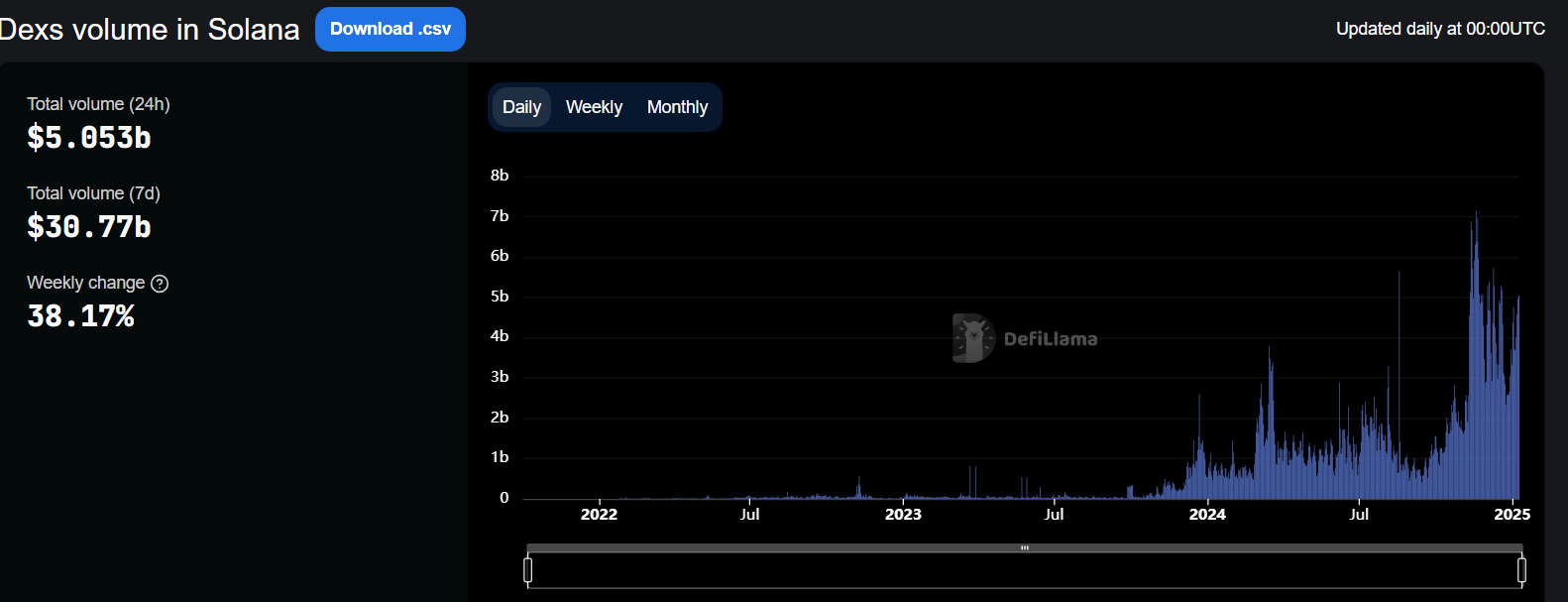Click the Total volume (7d) label
This screenshot has width=1568, height=602.
(93, 193)
